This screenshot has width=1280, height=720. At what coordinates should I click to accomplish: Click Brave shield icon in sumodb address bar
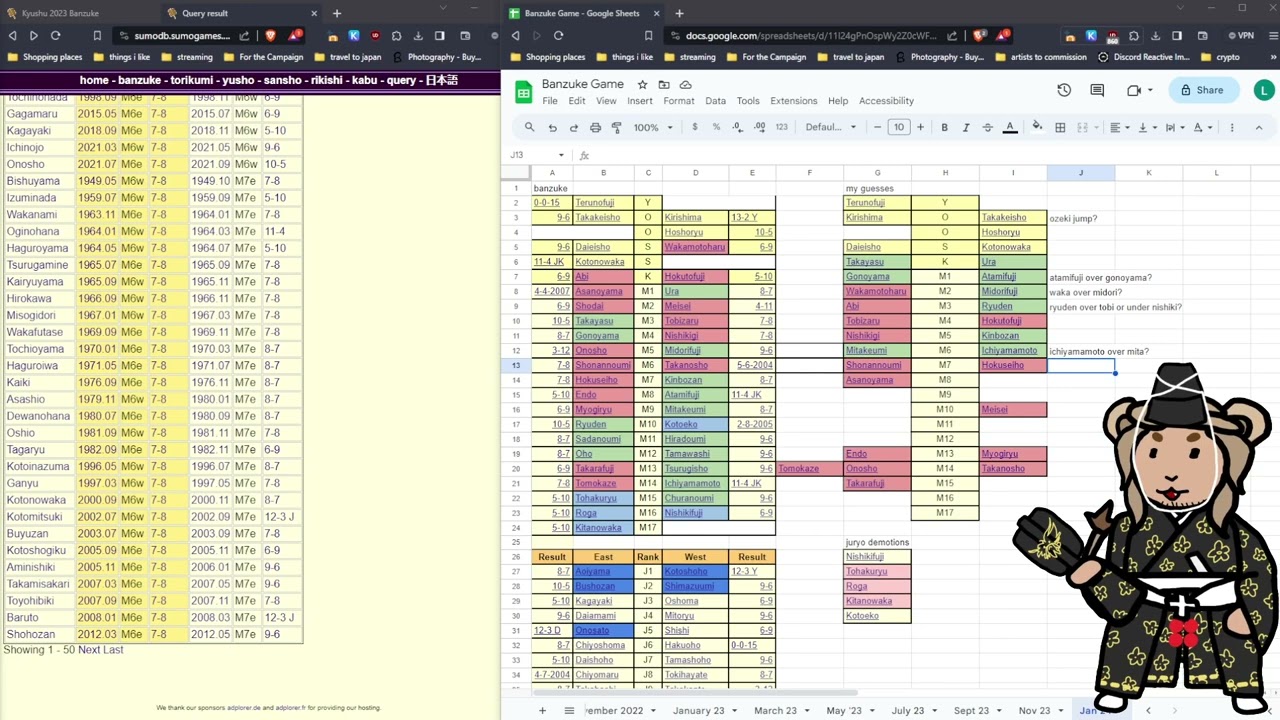(270, 35)
